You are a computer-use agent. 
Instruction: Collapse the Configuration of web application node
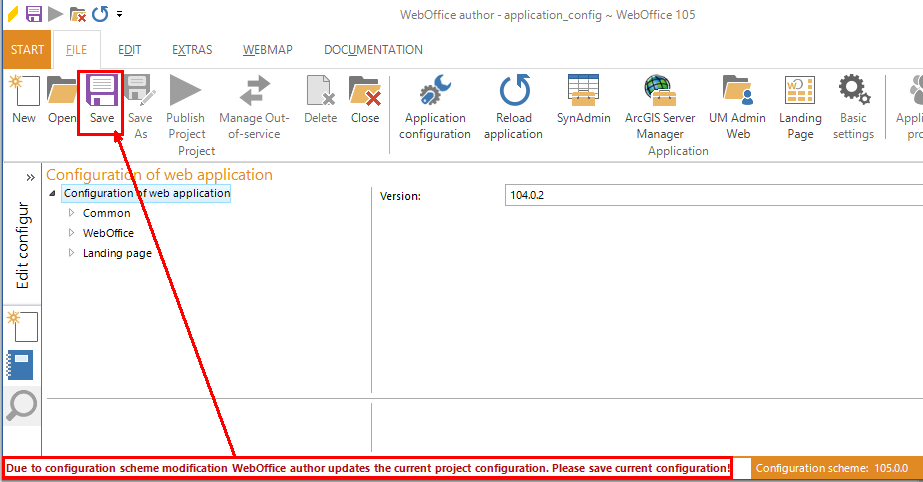tap(52, 193)
